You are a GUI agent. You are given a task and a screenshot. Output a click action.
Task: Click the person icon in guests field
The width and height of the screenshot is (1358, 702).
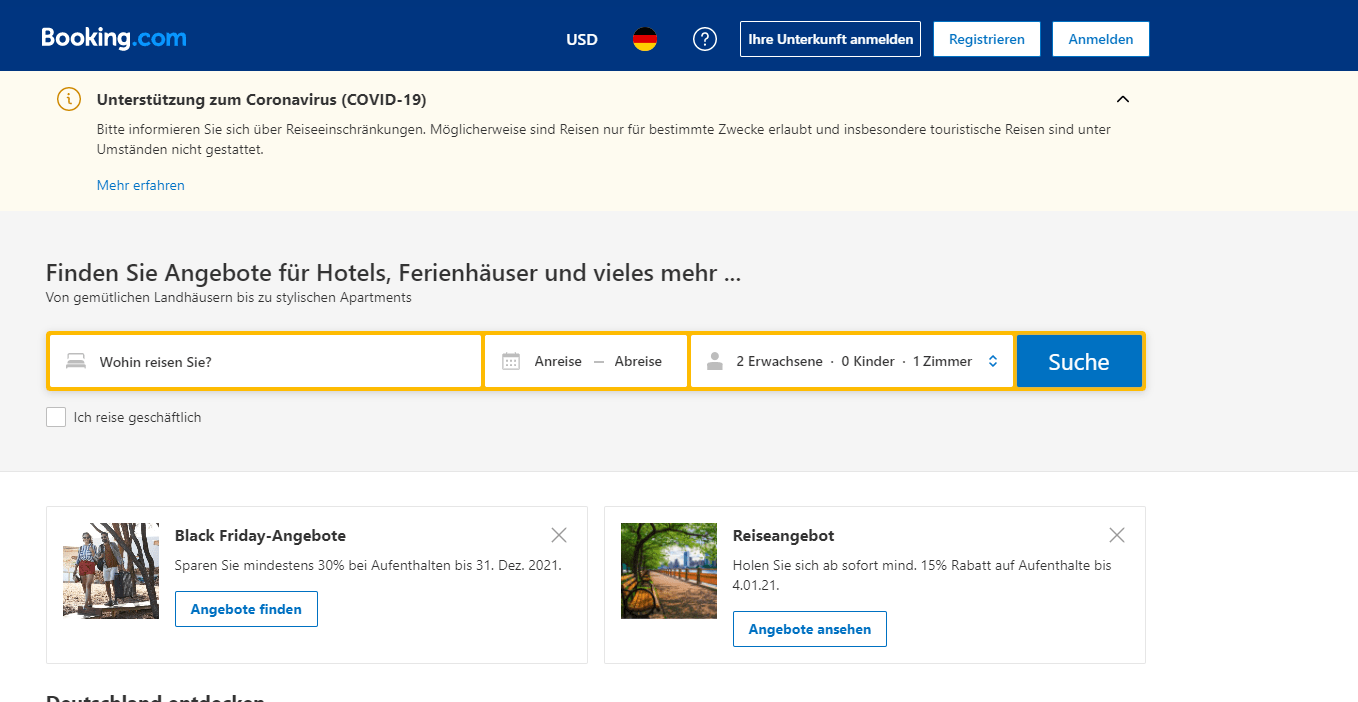coord(714,361)
